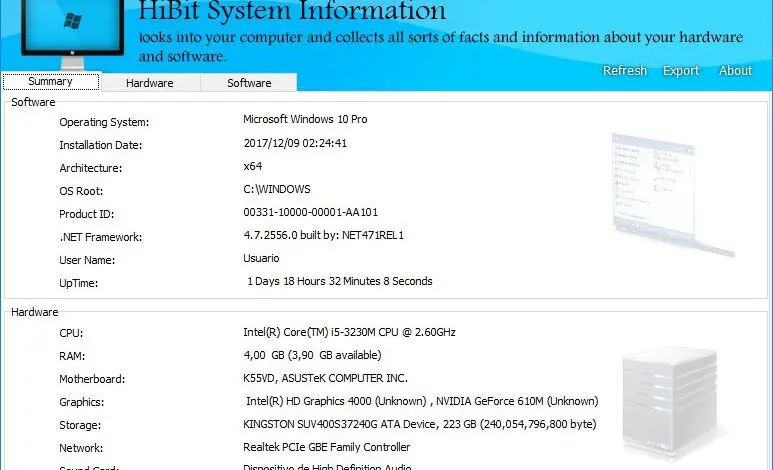Select the CPU value 'Intel(R) Core(TM) i5-3230M'
The height and width of the screenshot is (470, 773).
pos(349,332)
